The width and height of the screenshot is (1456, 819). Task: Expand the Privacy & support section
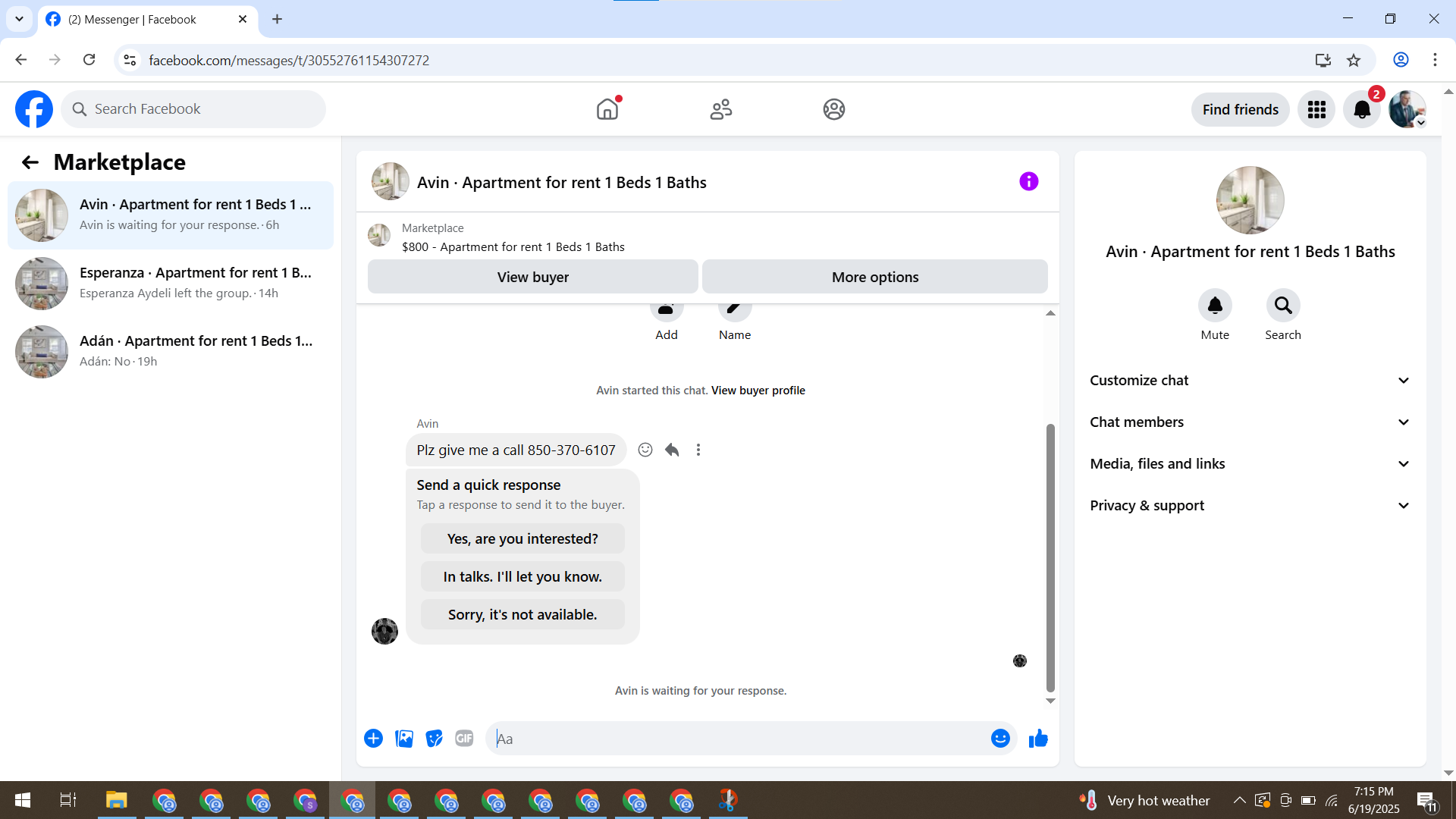click(x=1250, y=506)
